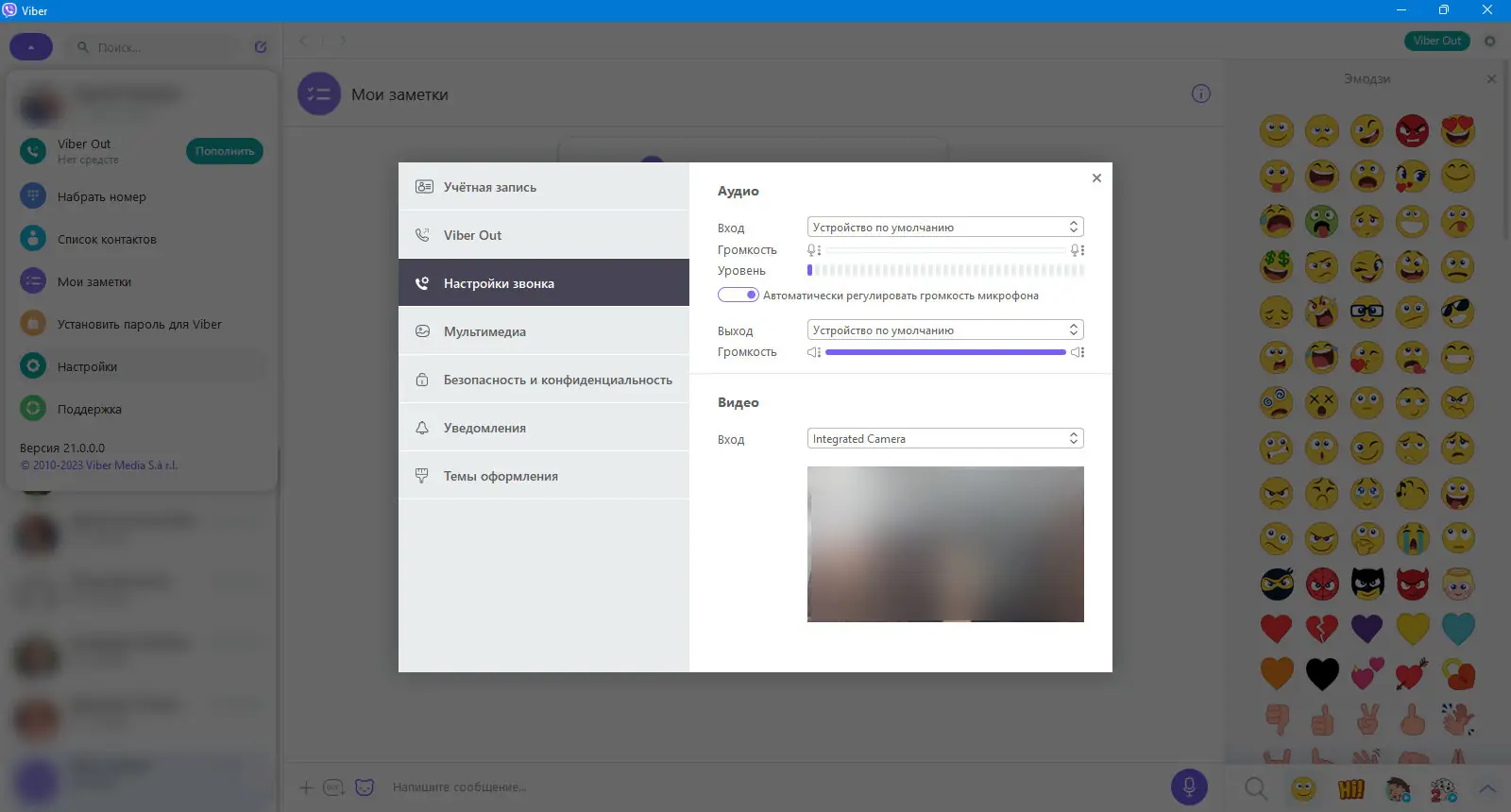This screenshot has height=812, width=1511.
Task: Insert the yellow heart emoji
Action: click(x=1413, y=629)
